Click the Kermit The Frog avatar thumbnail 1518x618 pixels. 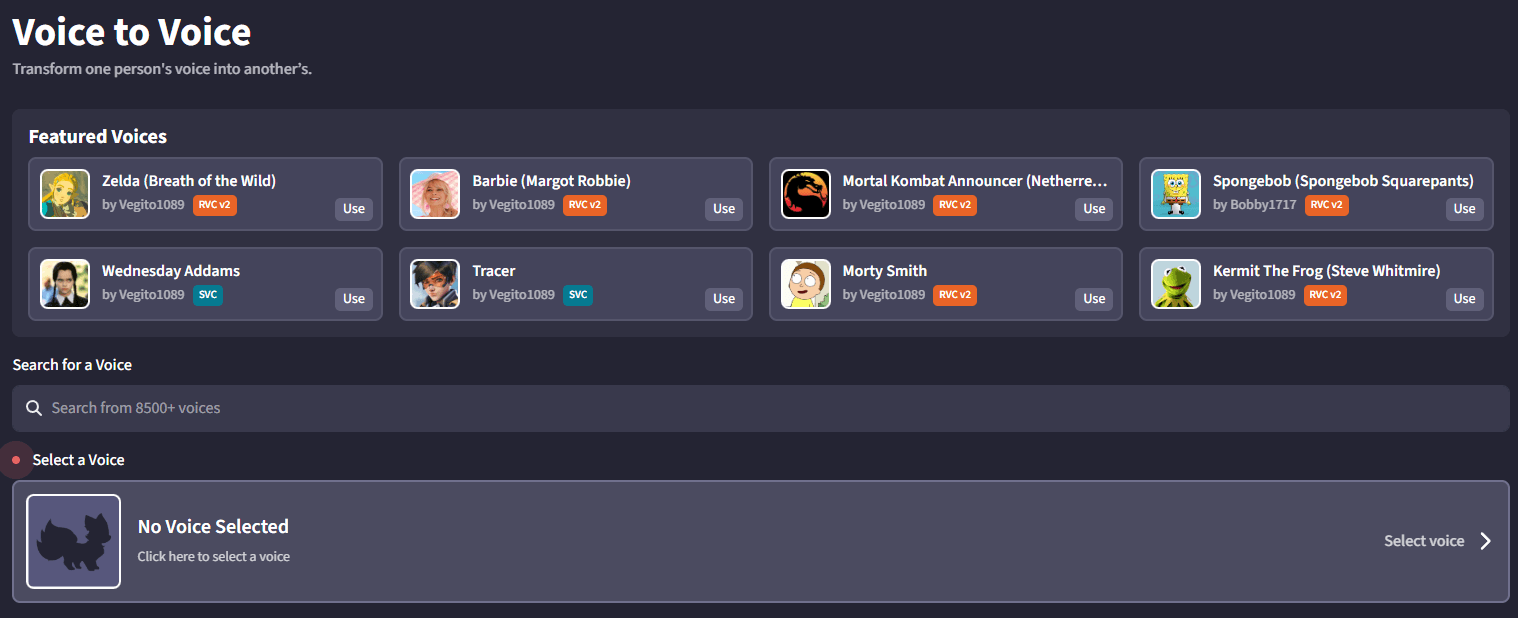pos(1176,284)
